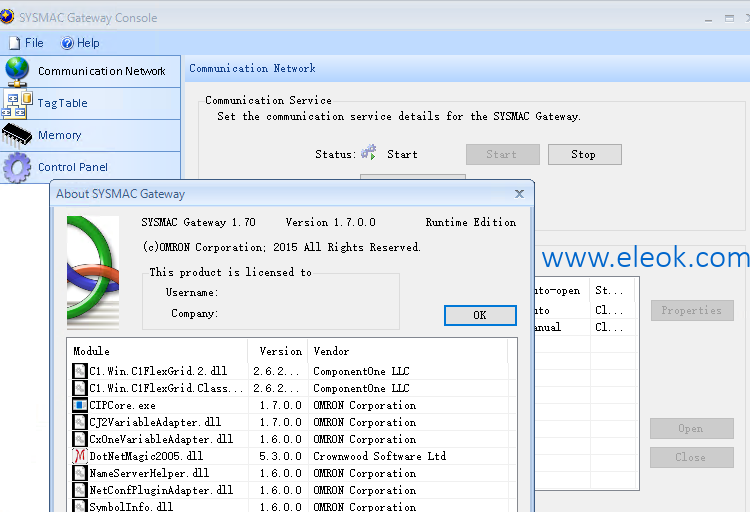This screenshot has height=512, width=750.
Task: Click the SYSMAC Gateway logo image
Action: (x=93, y=272)
